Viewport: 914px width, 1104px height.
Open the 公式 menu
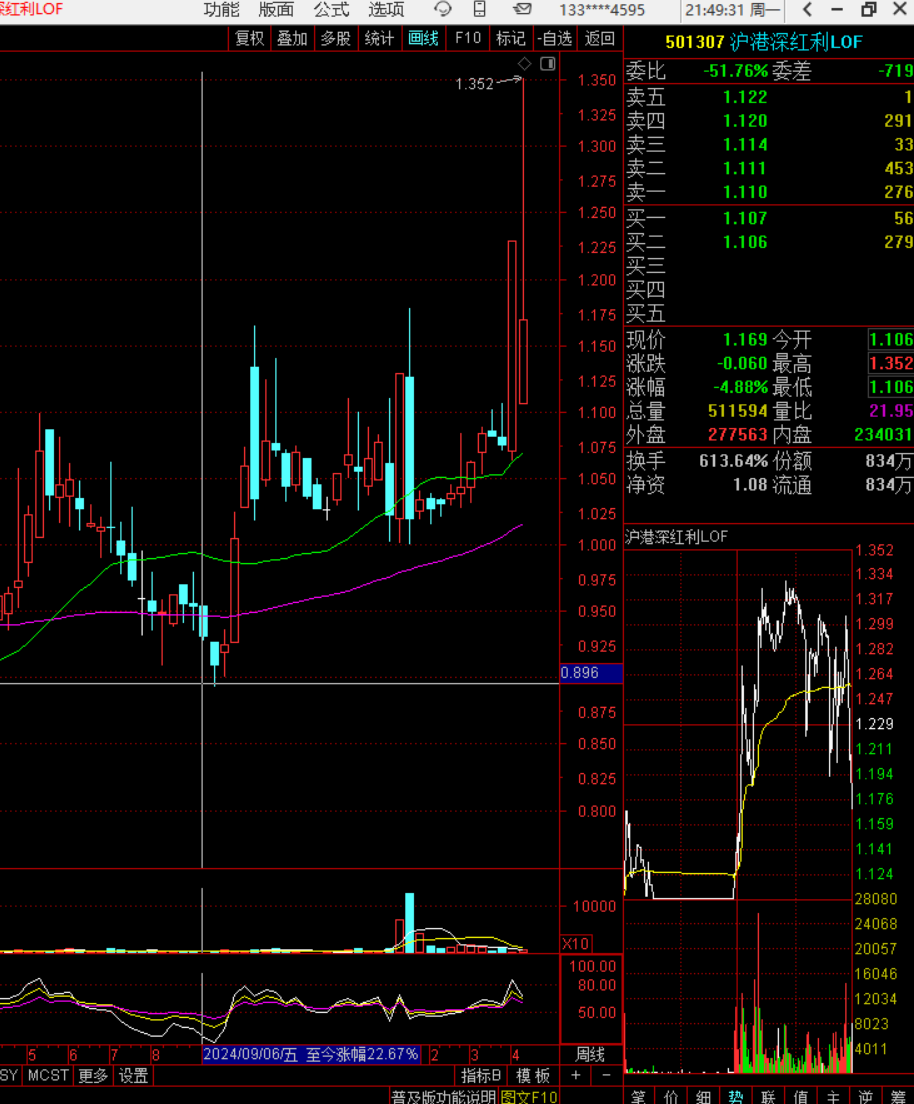[331, 10]
